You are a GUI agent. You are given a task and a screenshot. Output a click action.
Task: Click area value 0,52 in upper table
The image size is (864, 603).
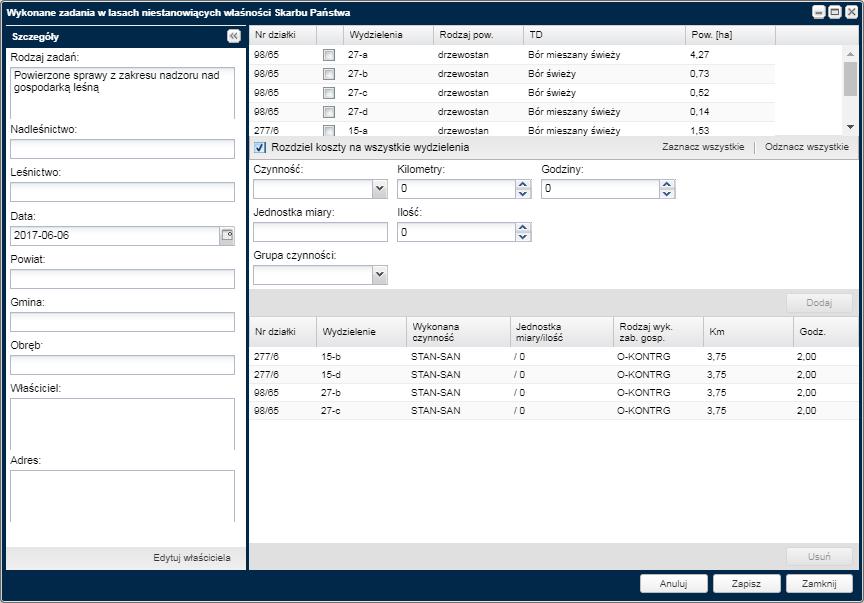(699, 93)
